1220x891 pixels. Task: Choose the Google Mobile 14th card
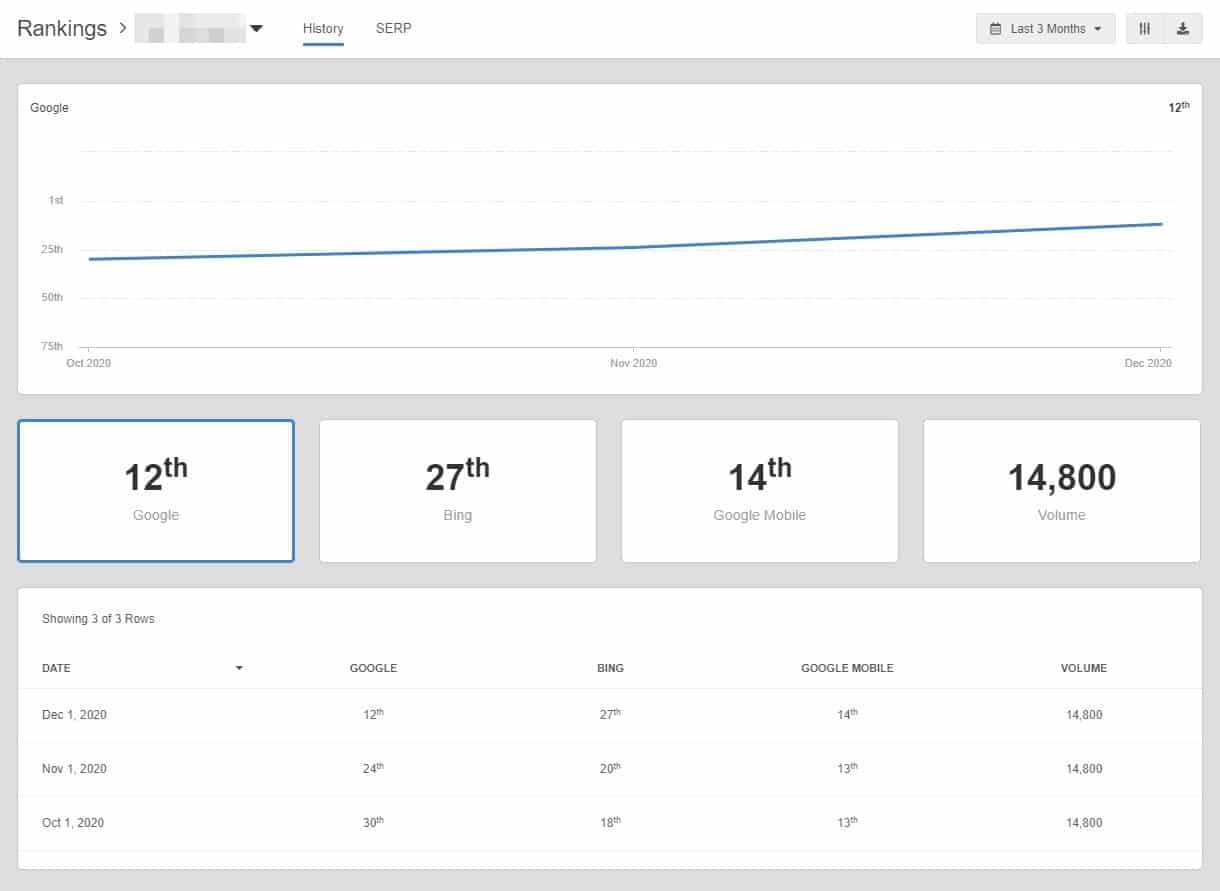point(759,491)
